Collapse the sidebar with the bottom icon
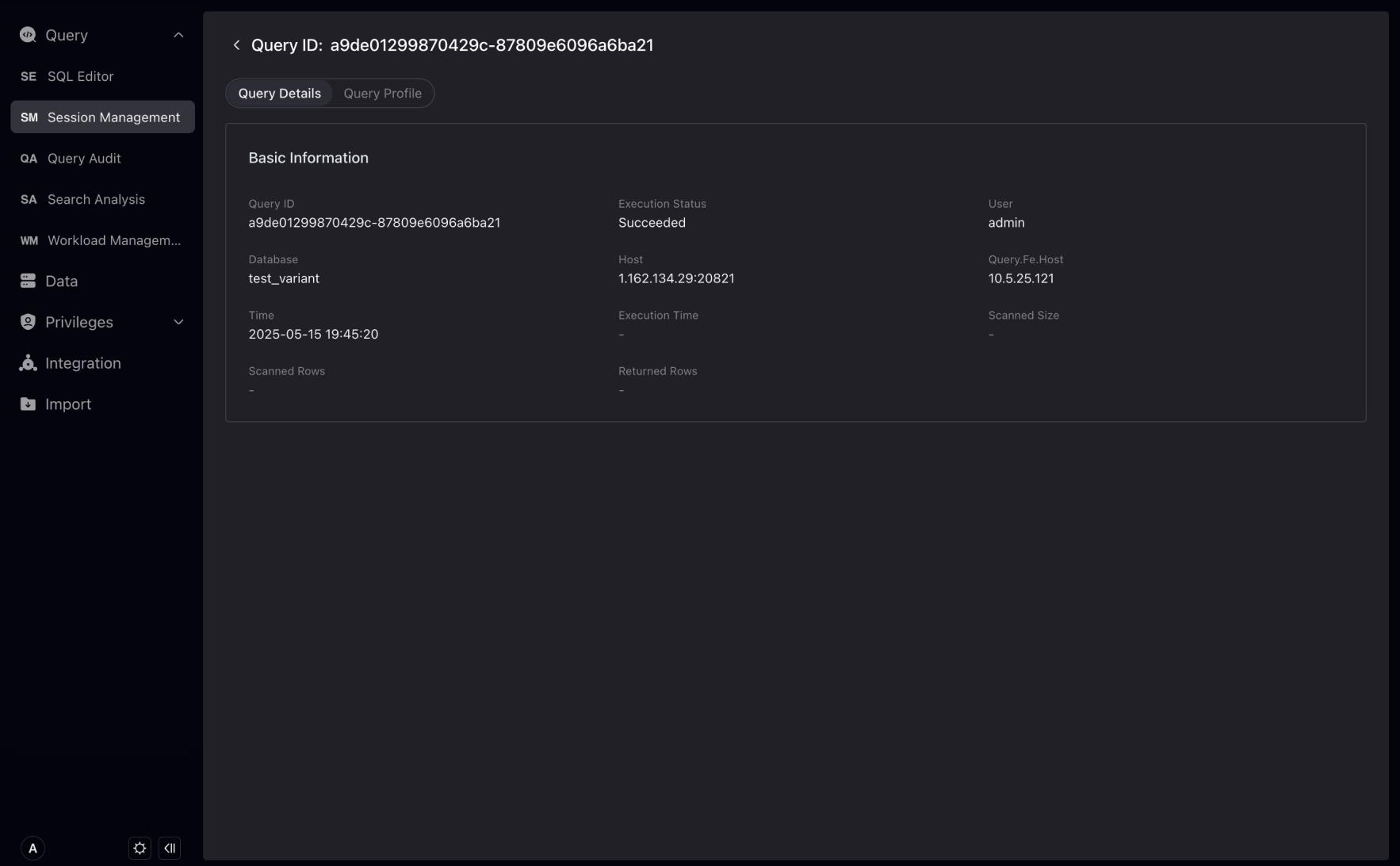This screenshot has height=866, width=1400. click(170, 848)
